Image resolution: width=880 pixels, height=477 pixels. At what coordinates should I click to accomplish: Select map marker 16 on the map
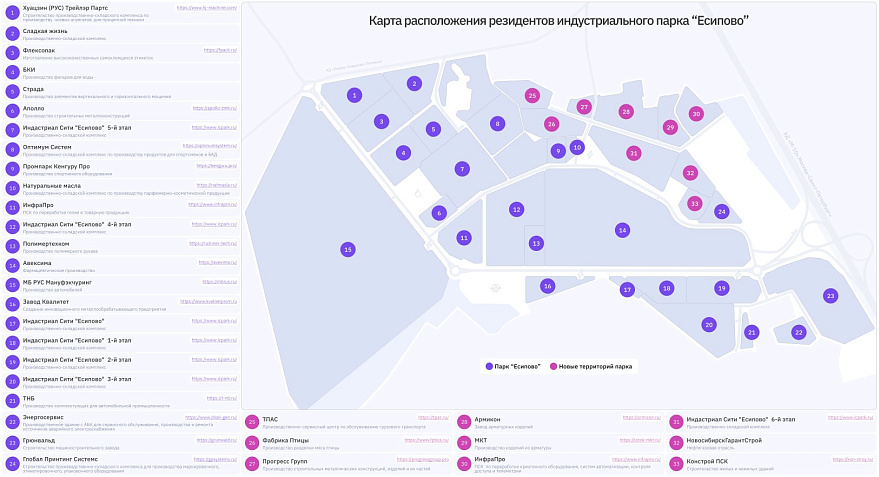(x=547, y=286)
